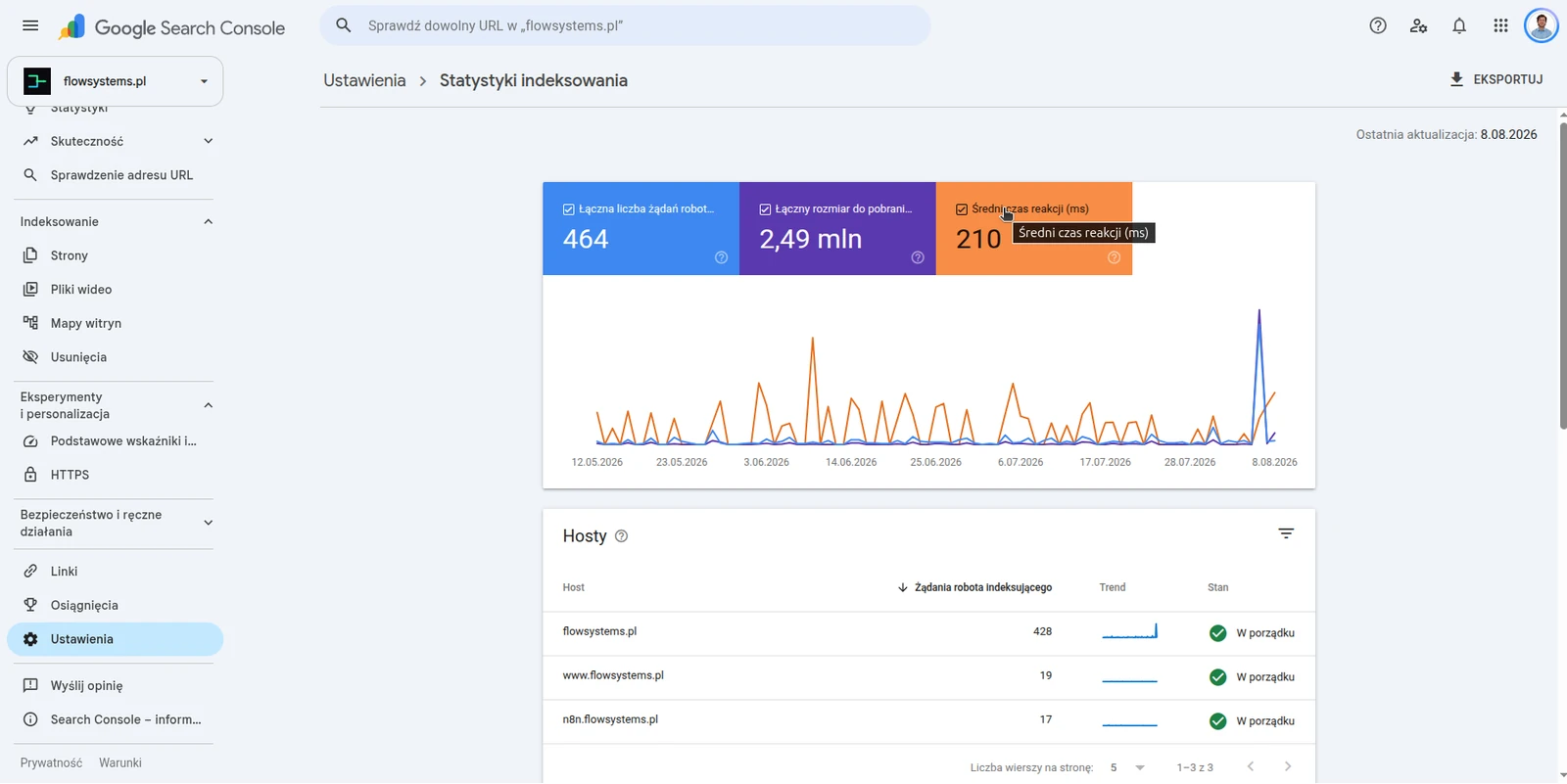The width and height of the screenshot is (1567, 784).
Task: Click the Wyślij opinię feedback icon
Action: [x=30, y=686]
